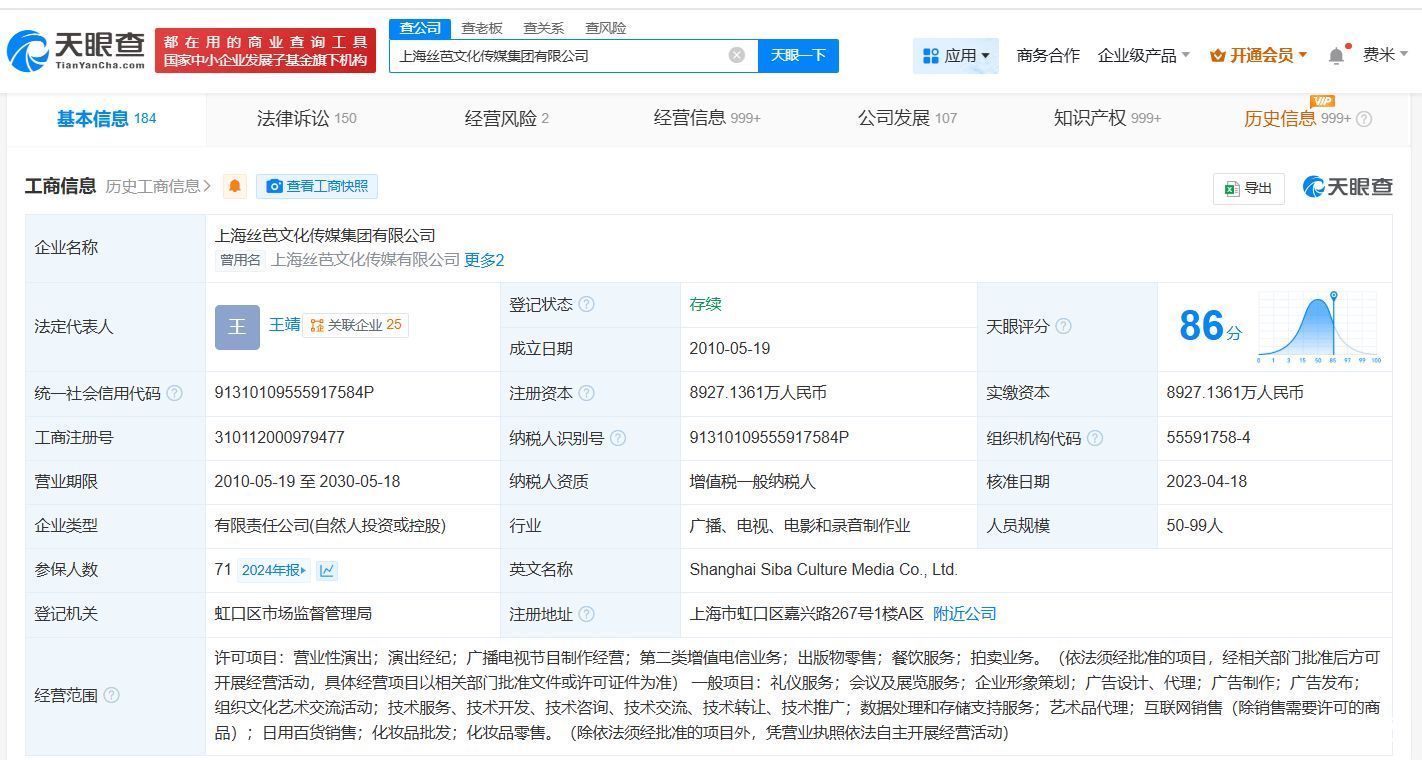
Task: Expand the 开通会员 membership menu
Action: click(1258, 56)
